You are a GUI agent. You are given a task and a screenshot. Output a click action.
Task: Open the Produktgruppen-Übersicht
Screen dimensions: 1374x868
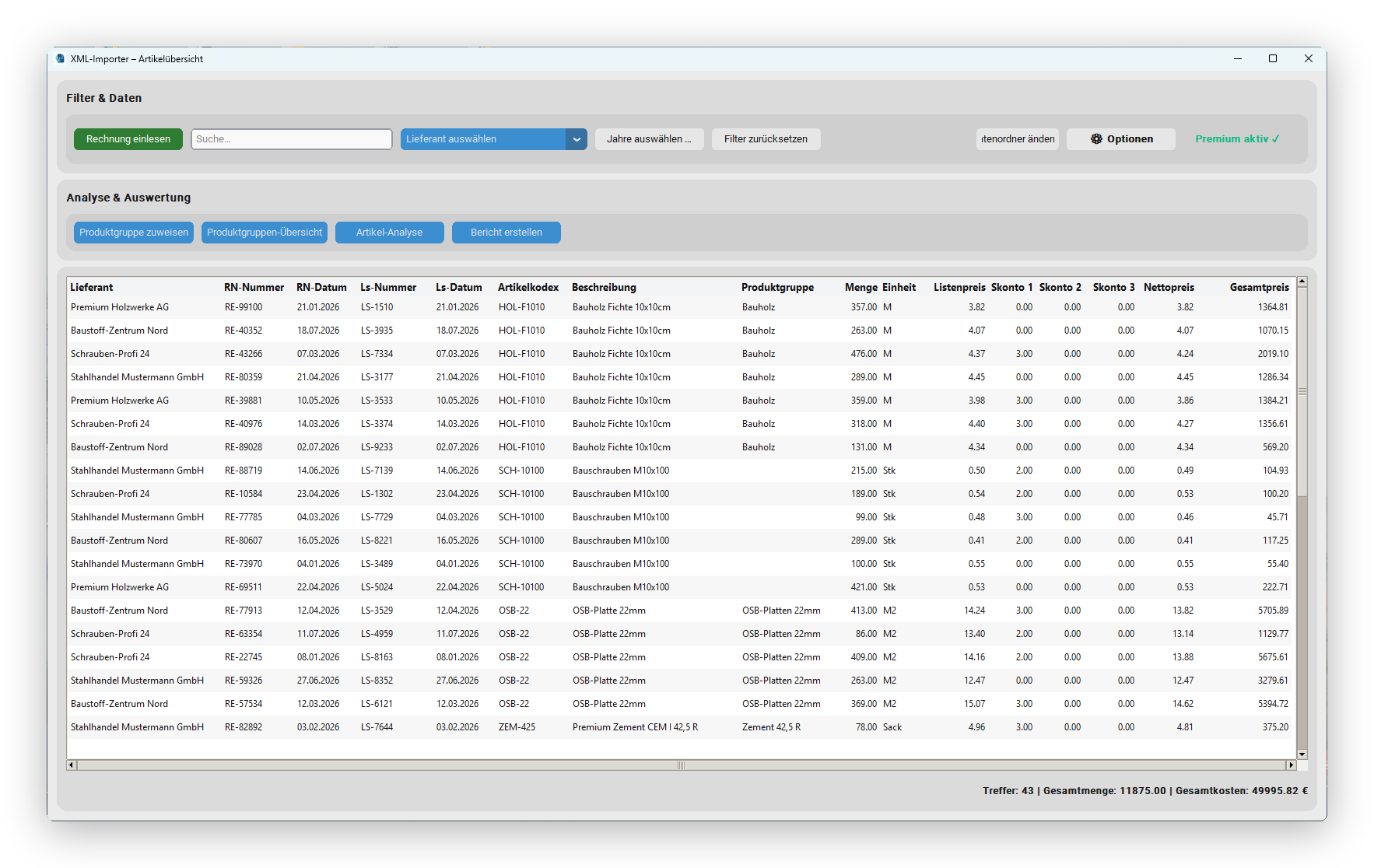[x=265, y=233]
